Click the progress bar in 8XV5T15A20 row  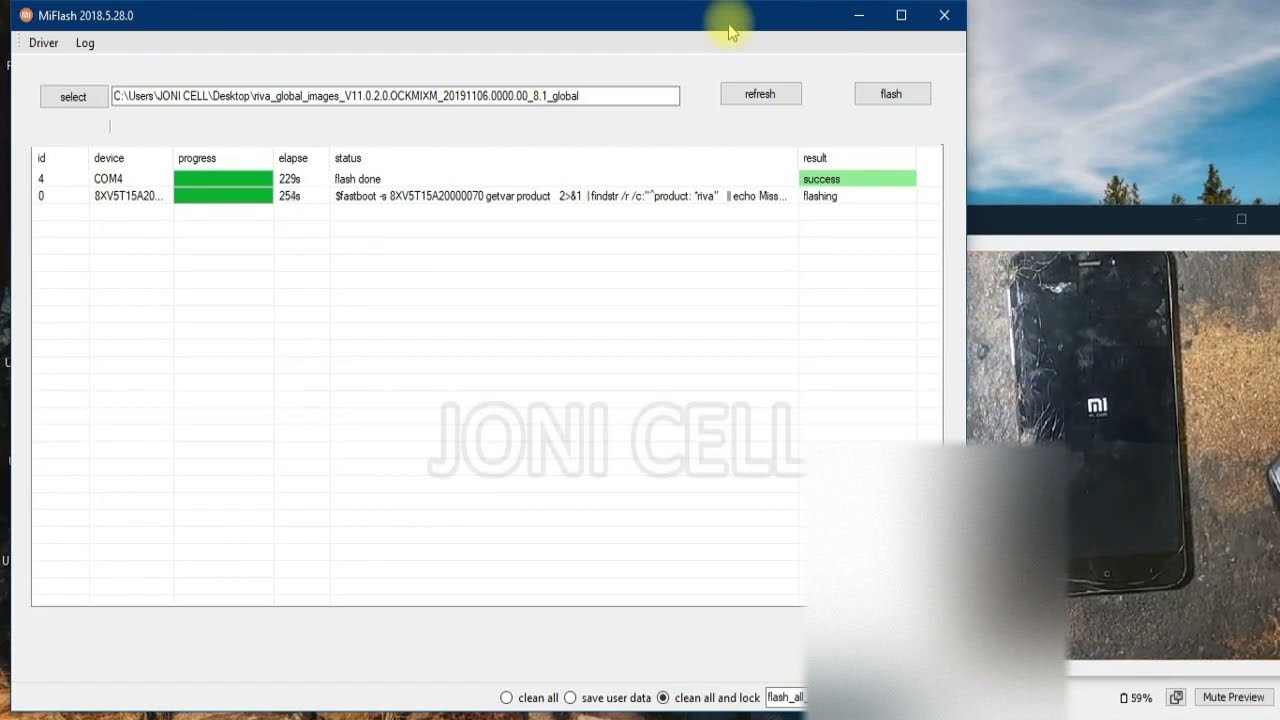click(x=223, y=196)
